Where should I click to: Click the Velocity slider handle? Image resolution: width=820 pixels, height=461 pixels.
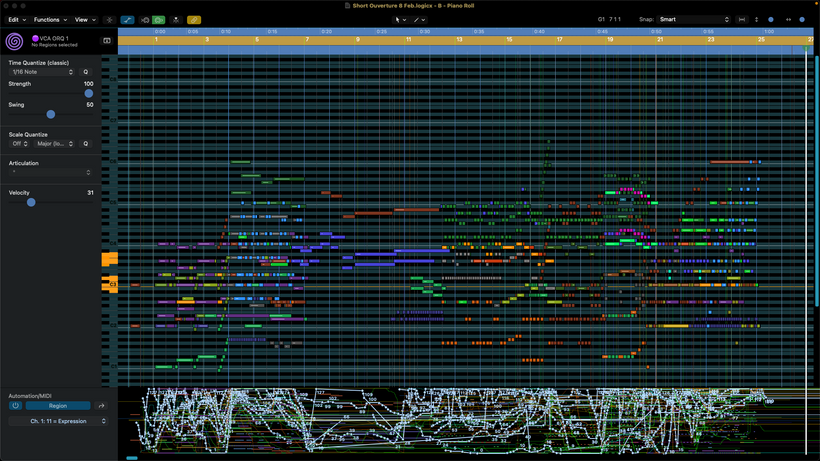[31, 202]
